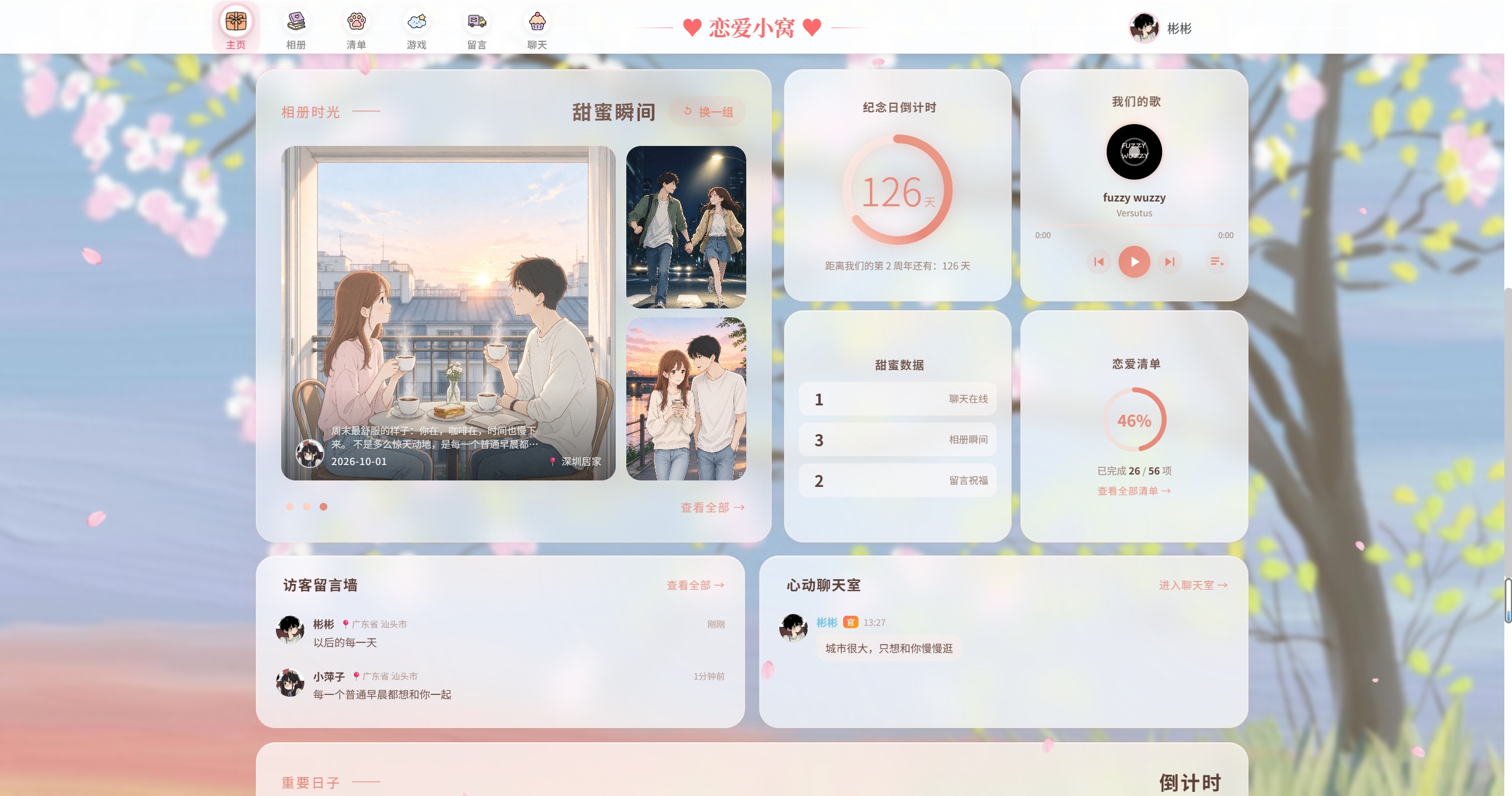The width and height of the screenshot is (1512, 796).
Task: Click 换一组 refresh button
Action: [707, 112]
